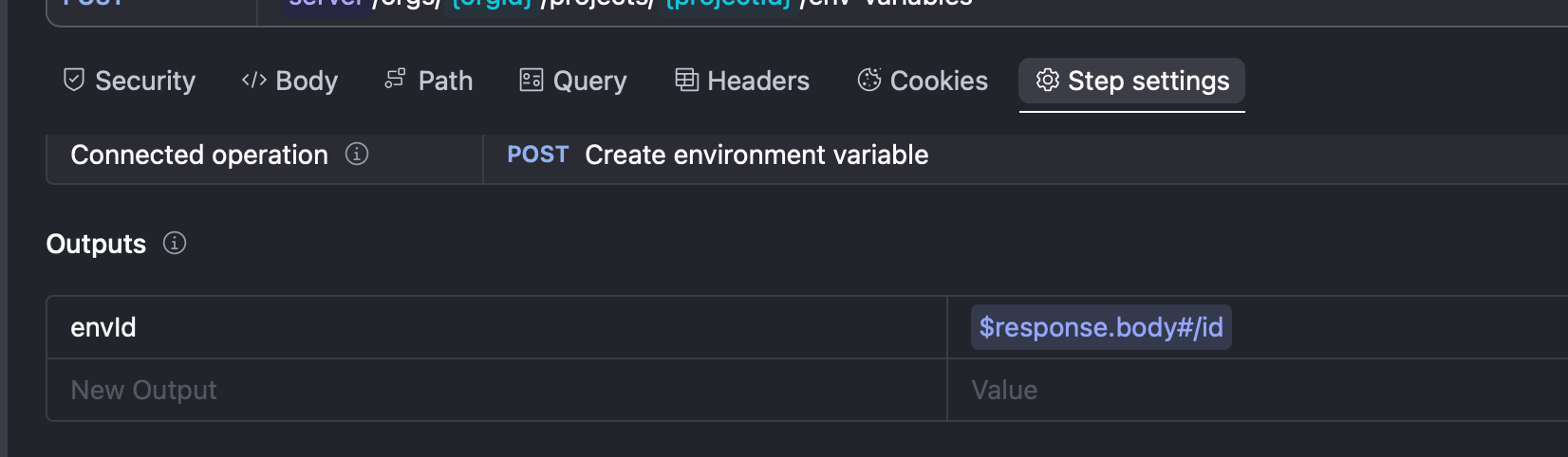Image resolution: width=1568 pixels, height=457 pixels.
Task: Click the $response.body#/id value chip
Action: pos(1101,327)
